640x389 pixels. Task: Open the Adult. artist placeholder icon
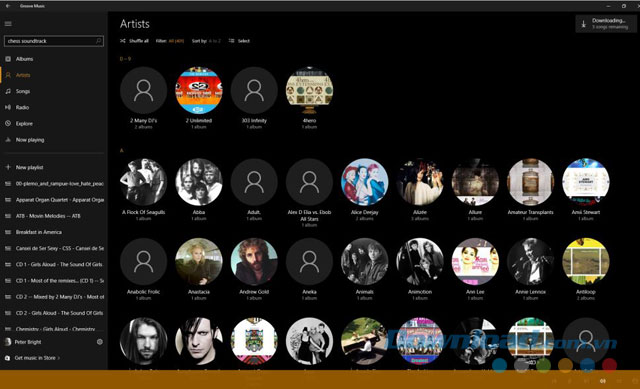tap(254, 182)
